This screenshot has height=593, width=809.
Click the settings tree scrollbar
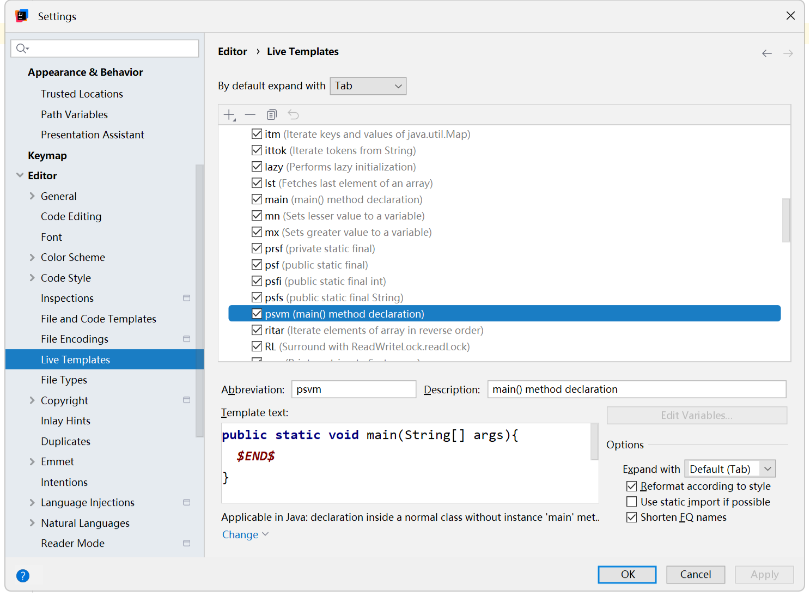[x=200, y=301]
